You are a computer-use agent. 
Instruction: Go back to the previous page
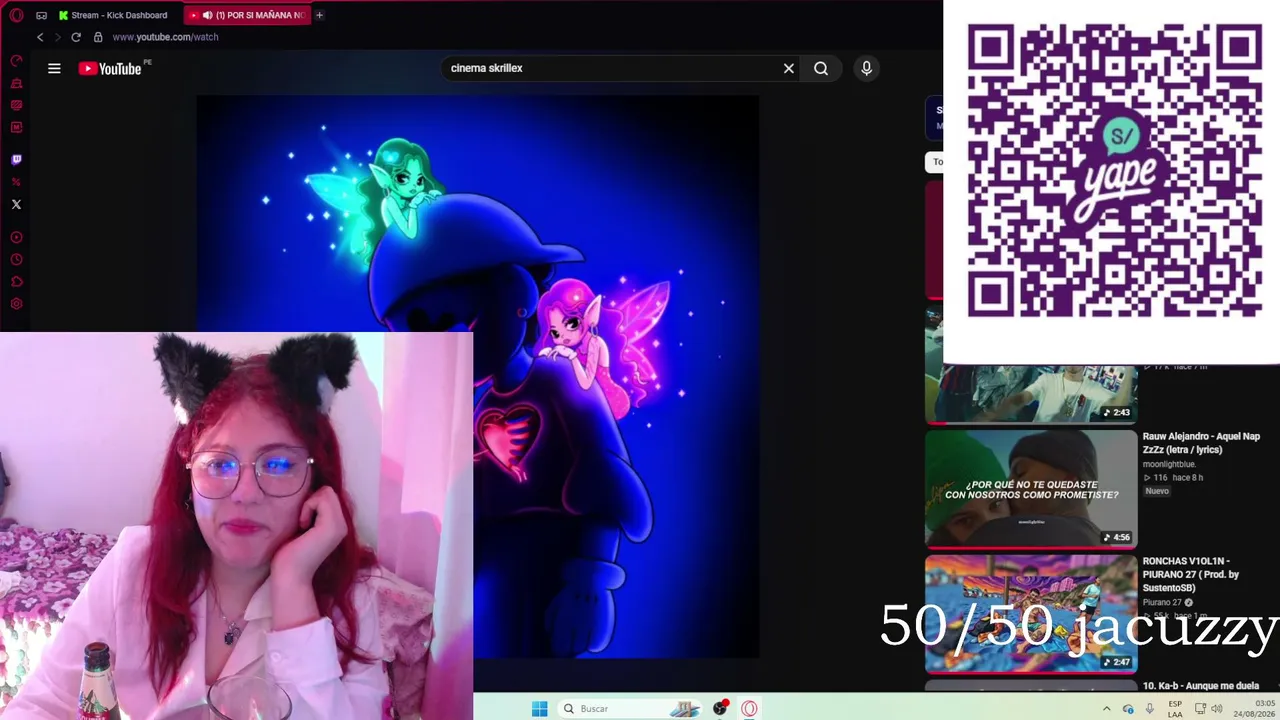point(40,37)
